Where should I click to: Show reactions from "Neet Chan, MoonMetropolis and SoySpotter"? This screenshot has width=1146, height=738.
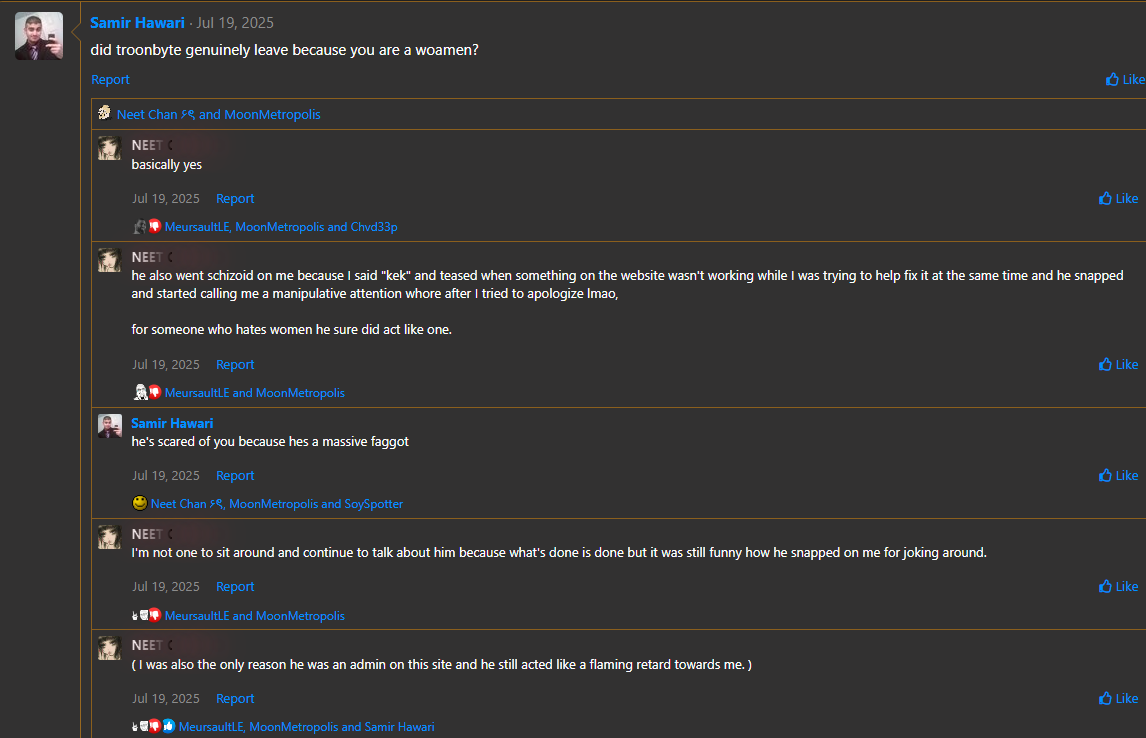[277, 504]
